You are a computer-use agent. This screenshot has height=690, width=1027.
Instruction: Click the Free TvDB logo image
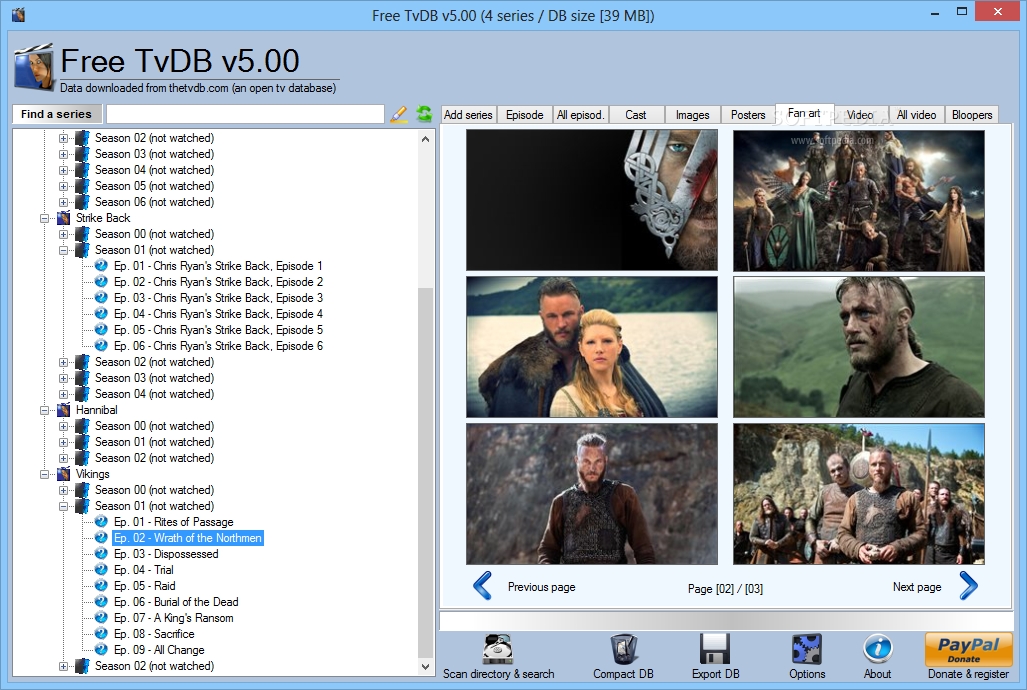point(33,67)
